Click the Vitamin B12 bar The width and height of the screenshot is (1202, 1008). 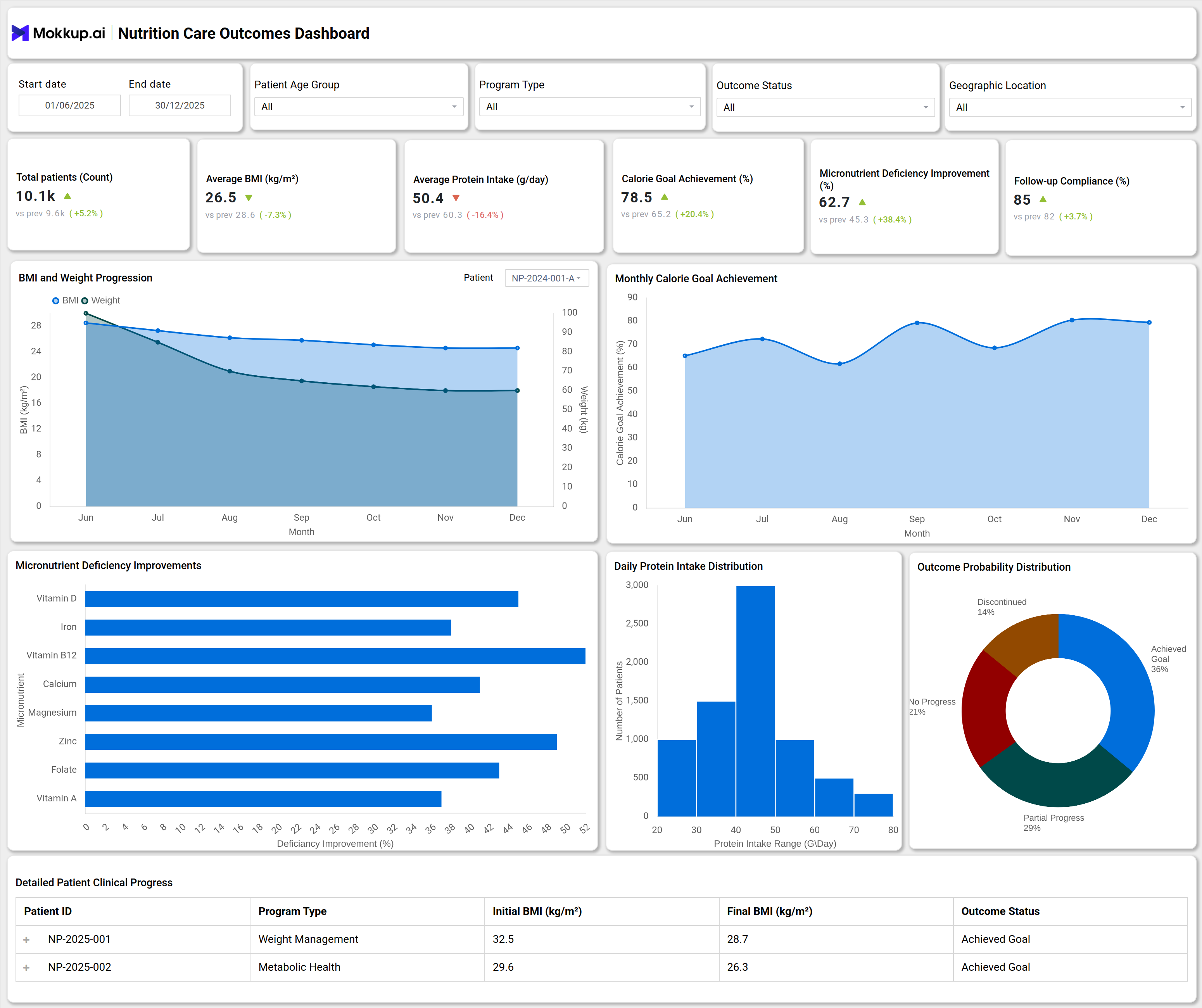pos(335,656)
